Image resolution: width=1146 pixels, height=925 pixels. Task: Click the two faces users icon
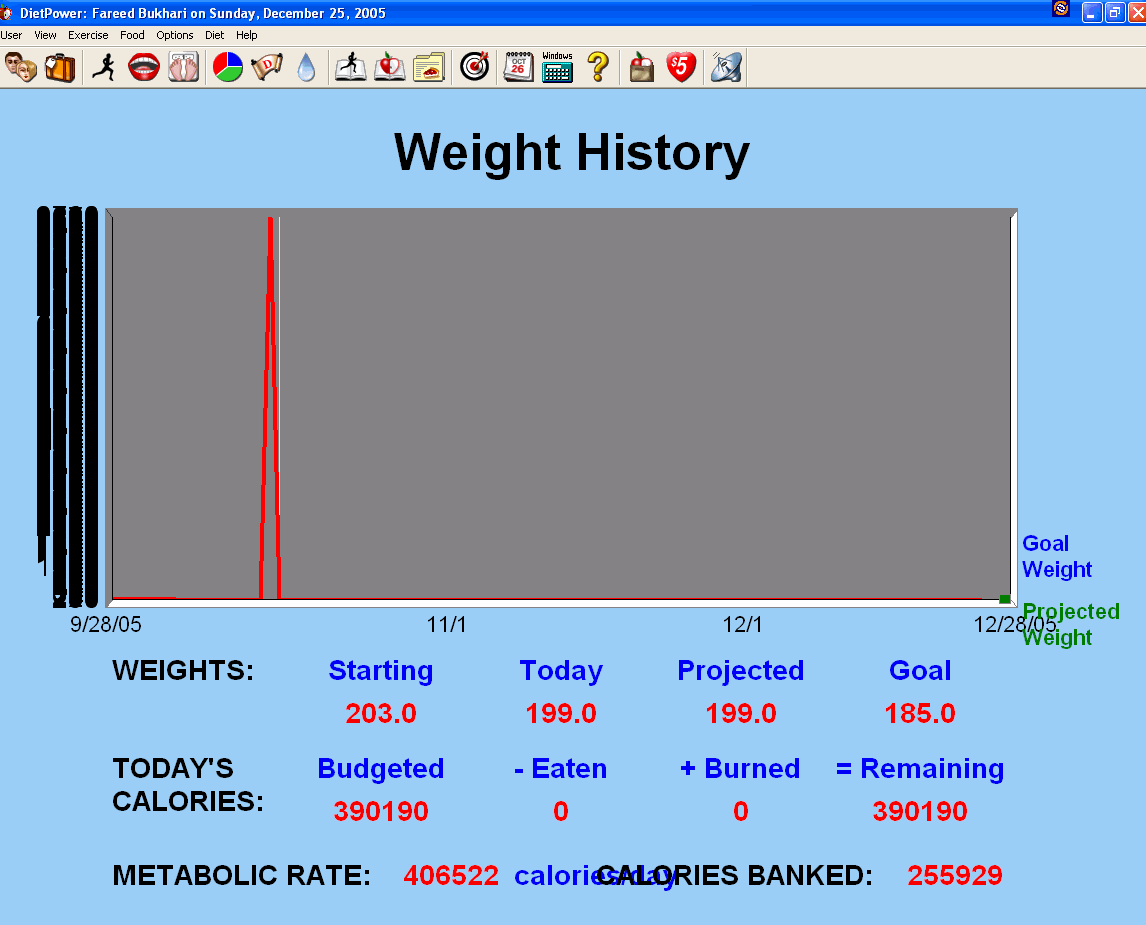click(x=20, y=67)
